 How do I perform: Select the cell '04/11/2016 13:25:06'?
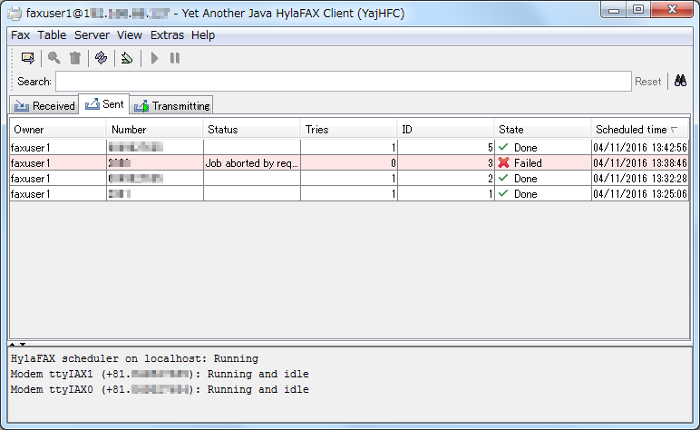pyautogui.click(x=640, y=194)
